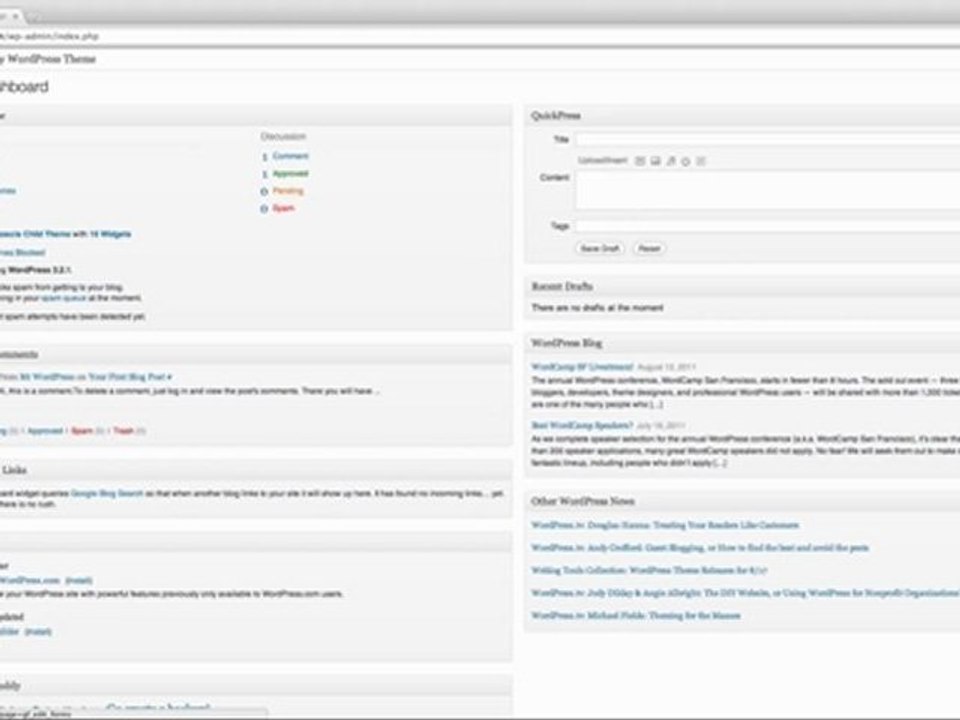
Task: Click the Add Video icon in QuickPress
Action: point(655,161)
